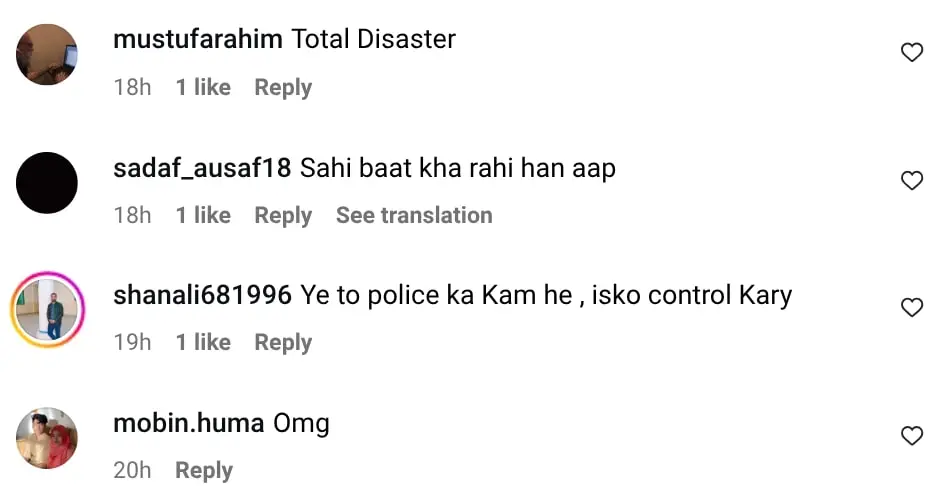Screen dimensions: 945x486
Task: Tap heart icon on sadaf_ausaf18's comment
Action: pos(912,181)
